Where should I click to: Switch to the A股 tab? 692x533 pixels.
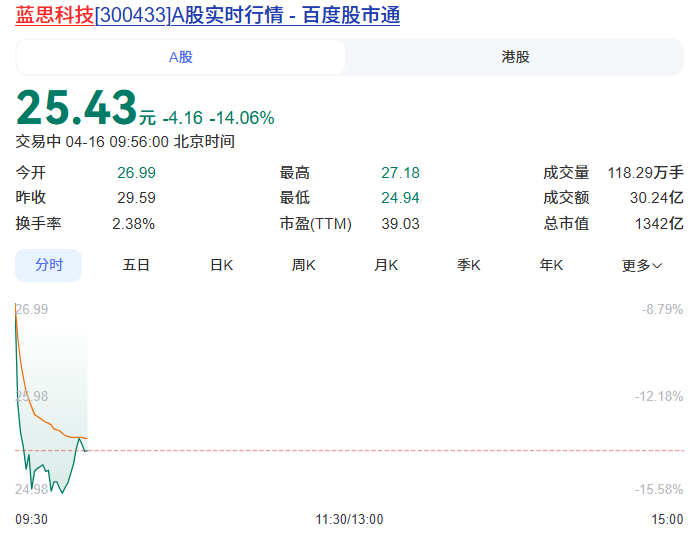(181, 57)
